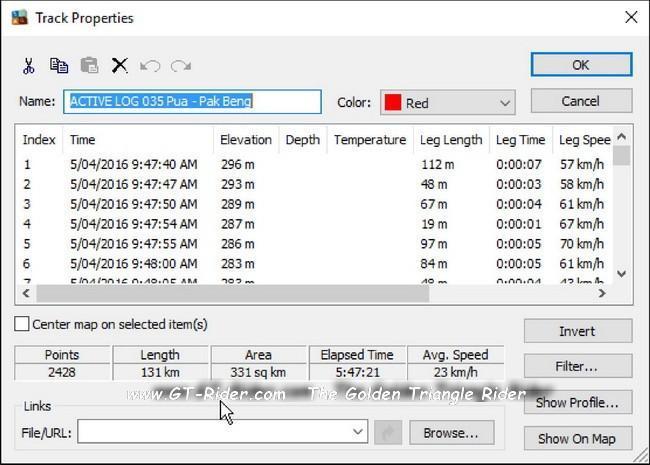Click the red color swatch
This screenshot has width=650, height=465.
(x=393, y=103)
